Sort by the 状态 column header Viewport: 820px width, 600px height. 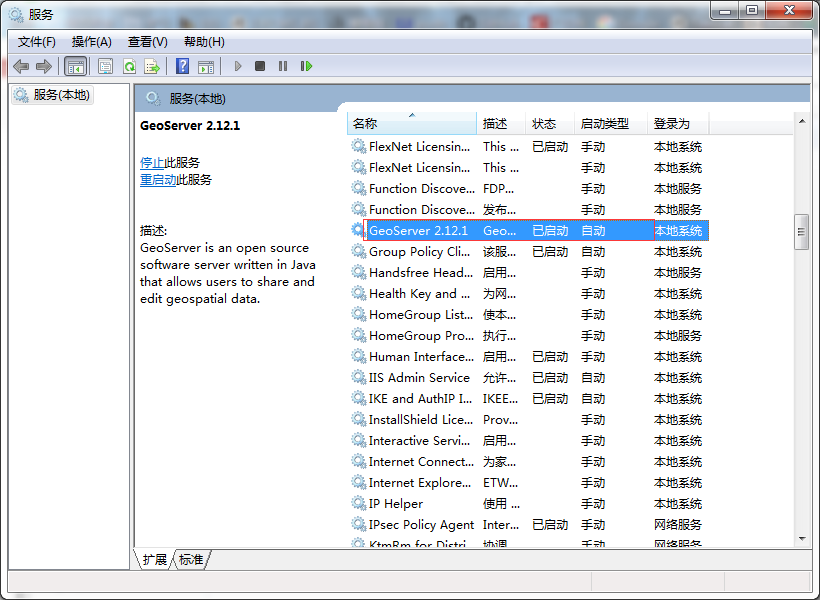pos(550,124)
